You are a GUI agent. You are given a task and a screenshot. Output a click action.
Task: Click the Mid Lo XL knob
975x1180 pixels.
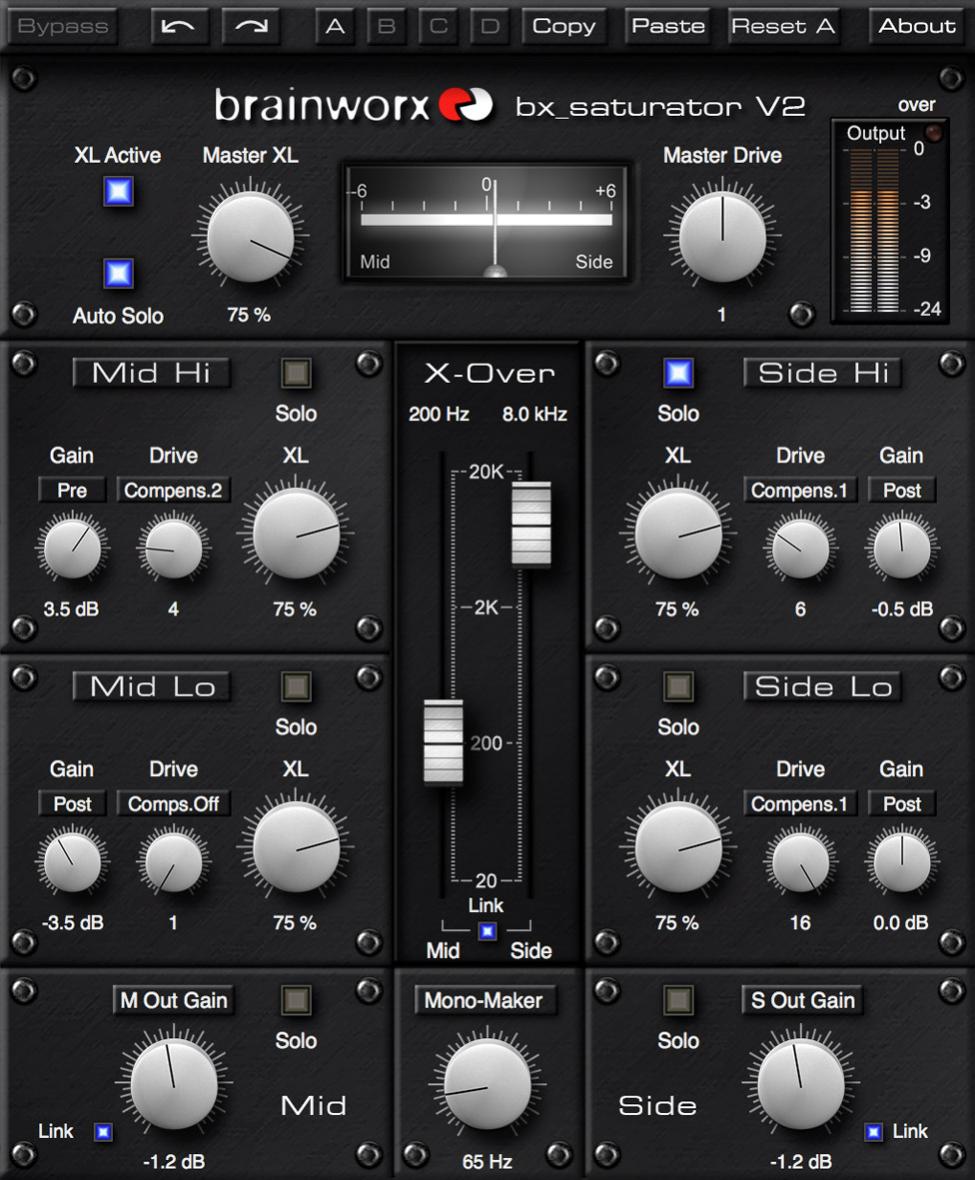pos(296,847)
